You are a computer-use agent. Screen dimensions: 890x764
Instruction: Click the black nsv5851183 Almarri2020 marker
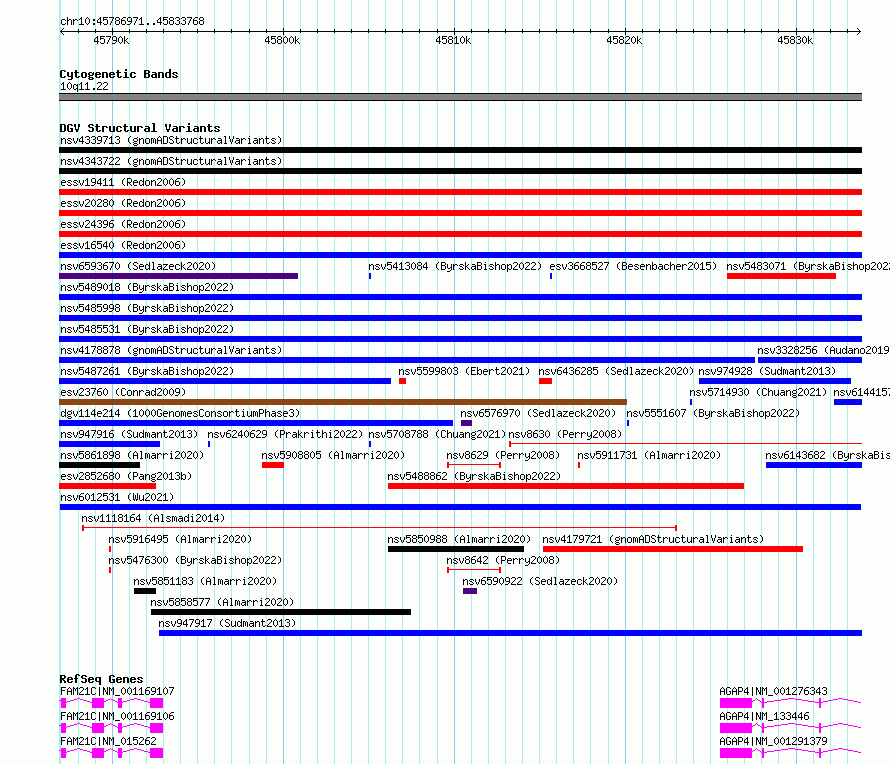145,591
